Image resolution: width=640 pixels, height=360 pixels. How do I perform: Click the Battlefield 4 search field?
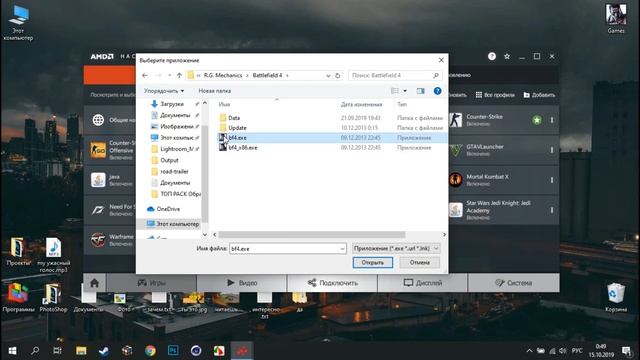tap(395, 76)
